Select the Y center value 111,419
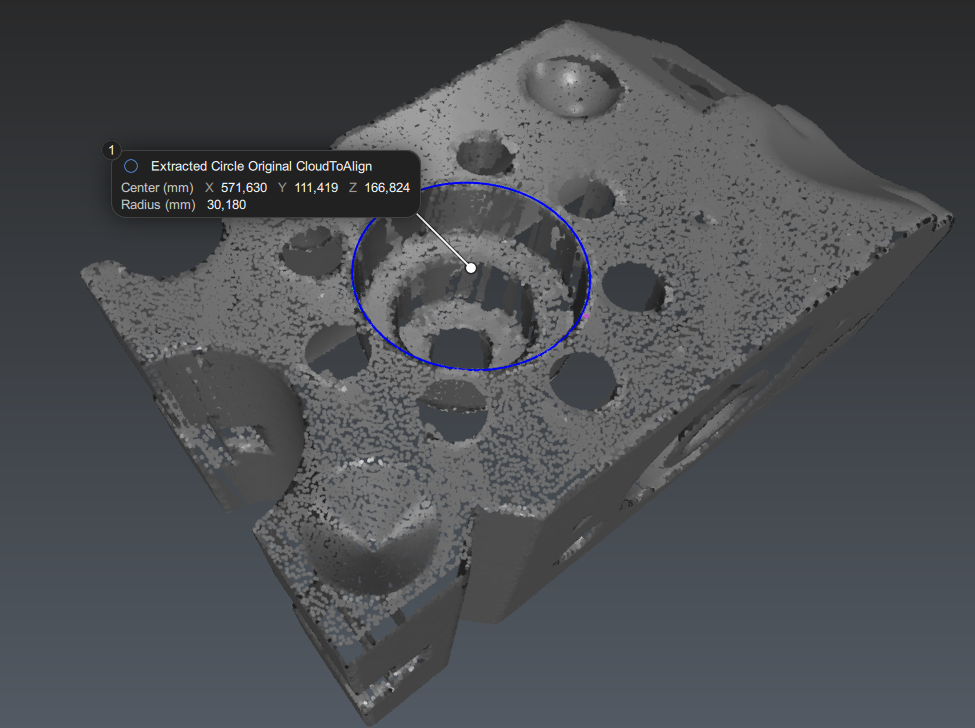The width and height of the screenshot is (975, 728). [316, 188]
